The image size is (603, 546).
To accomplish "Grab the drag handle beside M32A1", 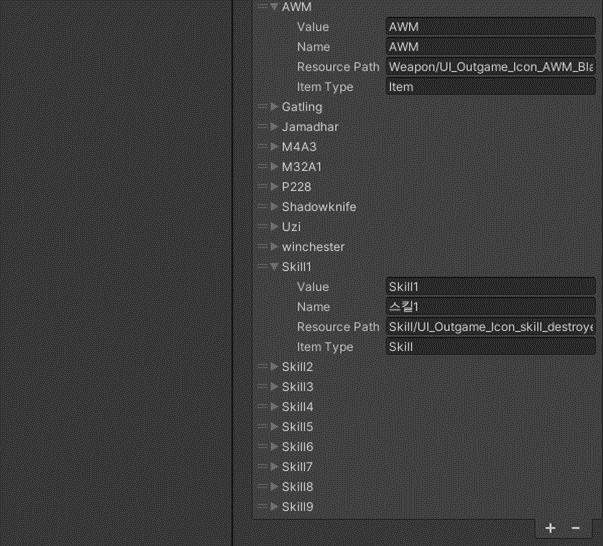I will [262, 166].
